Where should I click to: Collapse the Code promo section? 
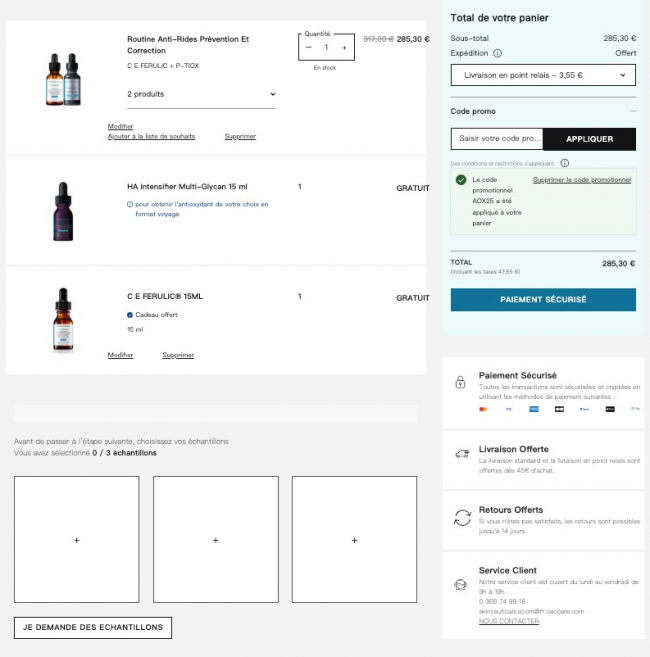click(x=632, y=111)
